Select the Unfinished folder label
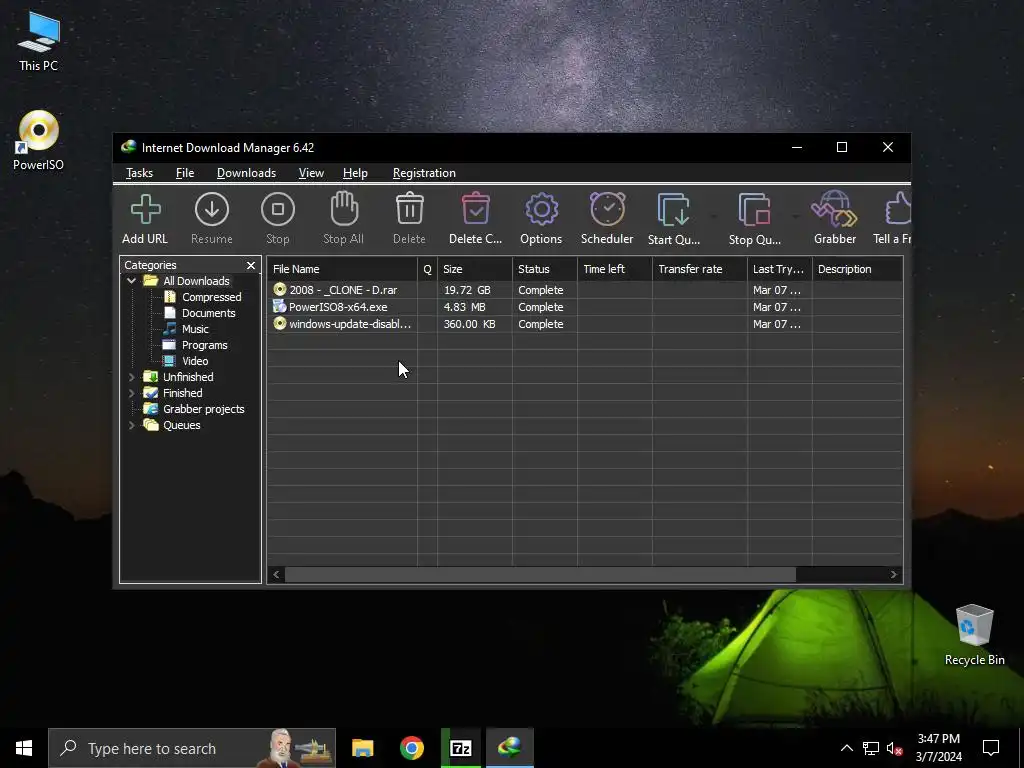This screenshot has height=768, width=1024. tap(188, 377)
